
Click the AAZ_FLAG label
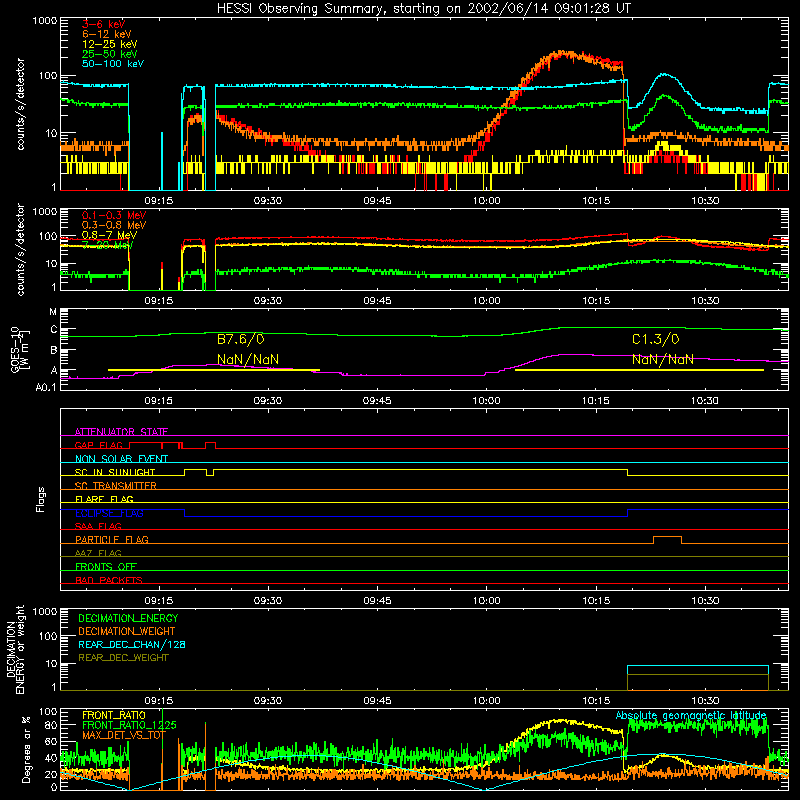click(x=98, y=553)
